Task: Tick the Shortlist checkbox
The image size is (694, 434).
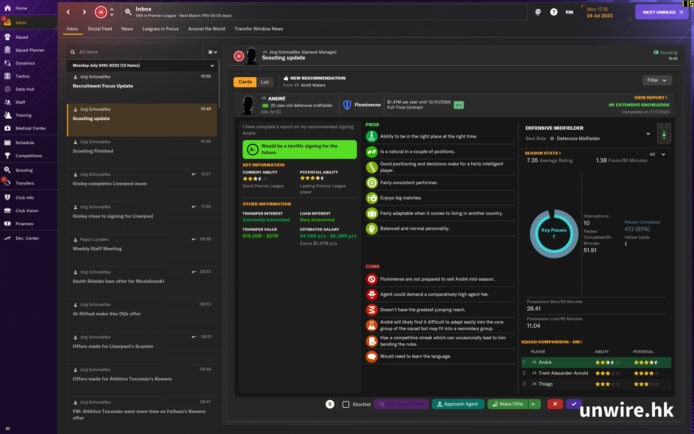Action: pyautogui.click(x=346, y=404)
